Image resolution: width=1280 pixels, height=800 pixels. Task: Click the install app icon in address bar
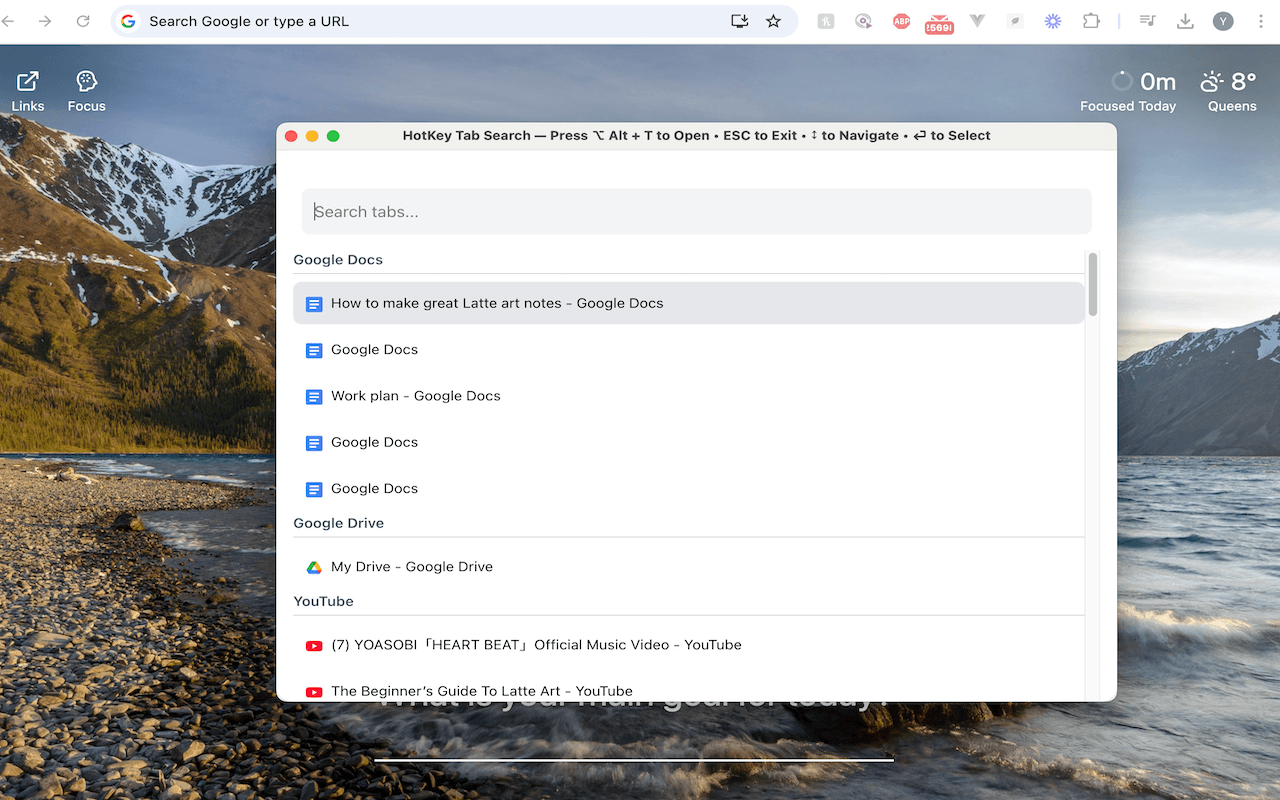[740, 21]
